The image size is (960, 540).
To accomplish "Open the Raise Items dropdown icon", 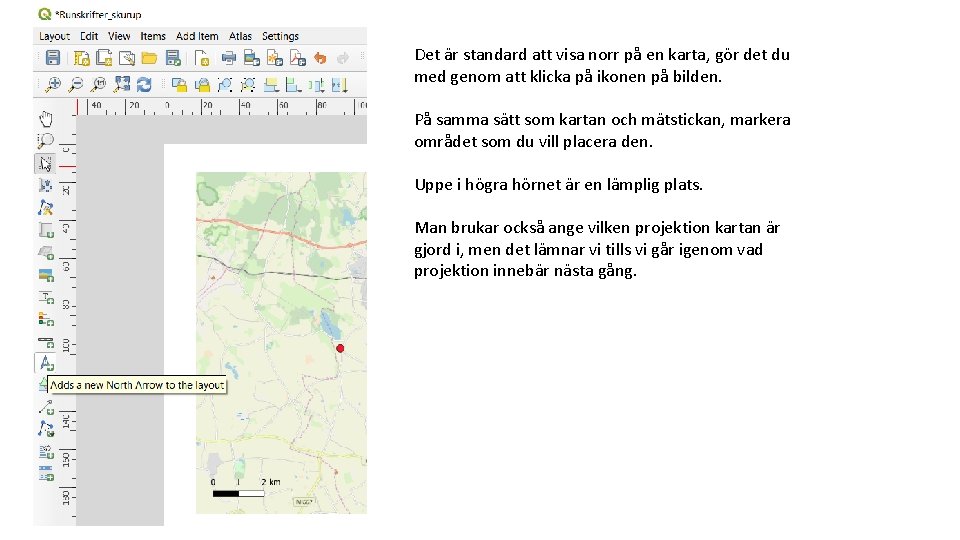I will [271, 84].
